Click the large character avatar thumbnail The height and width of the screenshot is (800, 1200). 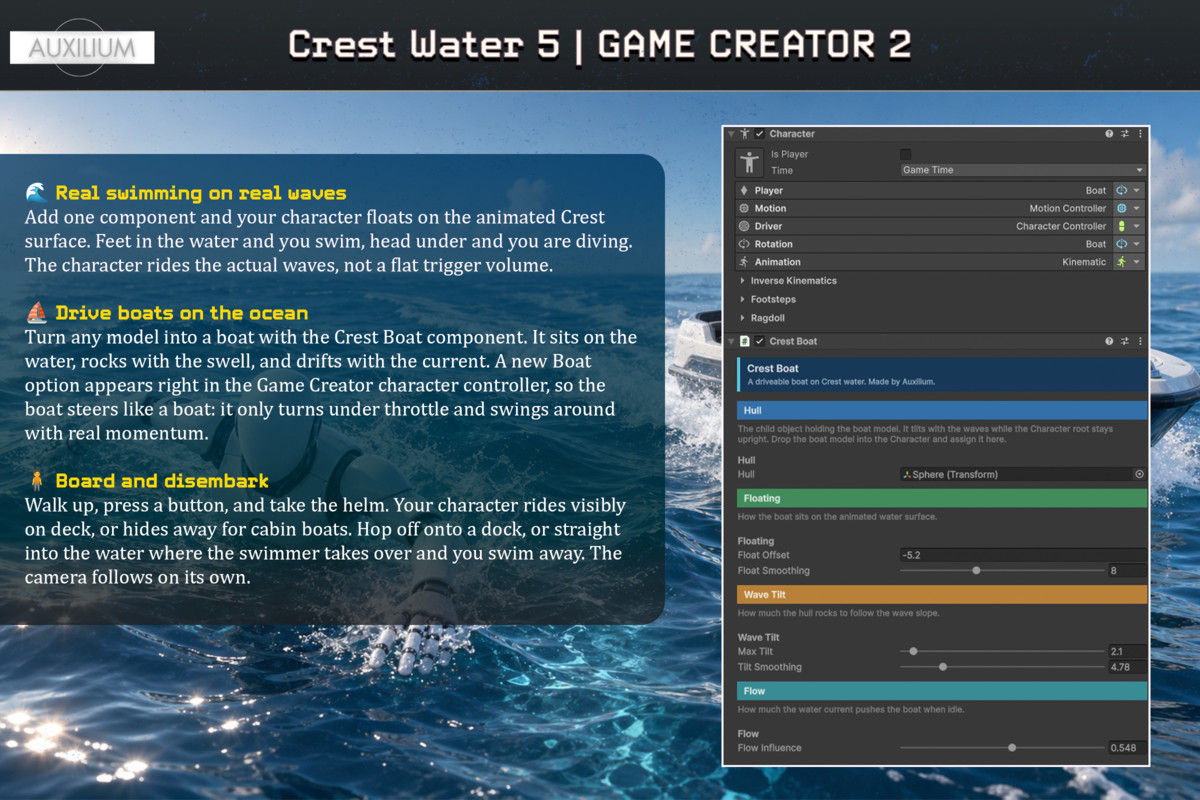click(749, 162)
